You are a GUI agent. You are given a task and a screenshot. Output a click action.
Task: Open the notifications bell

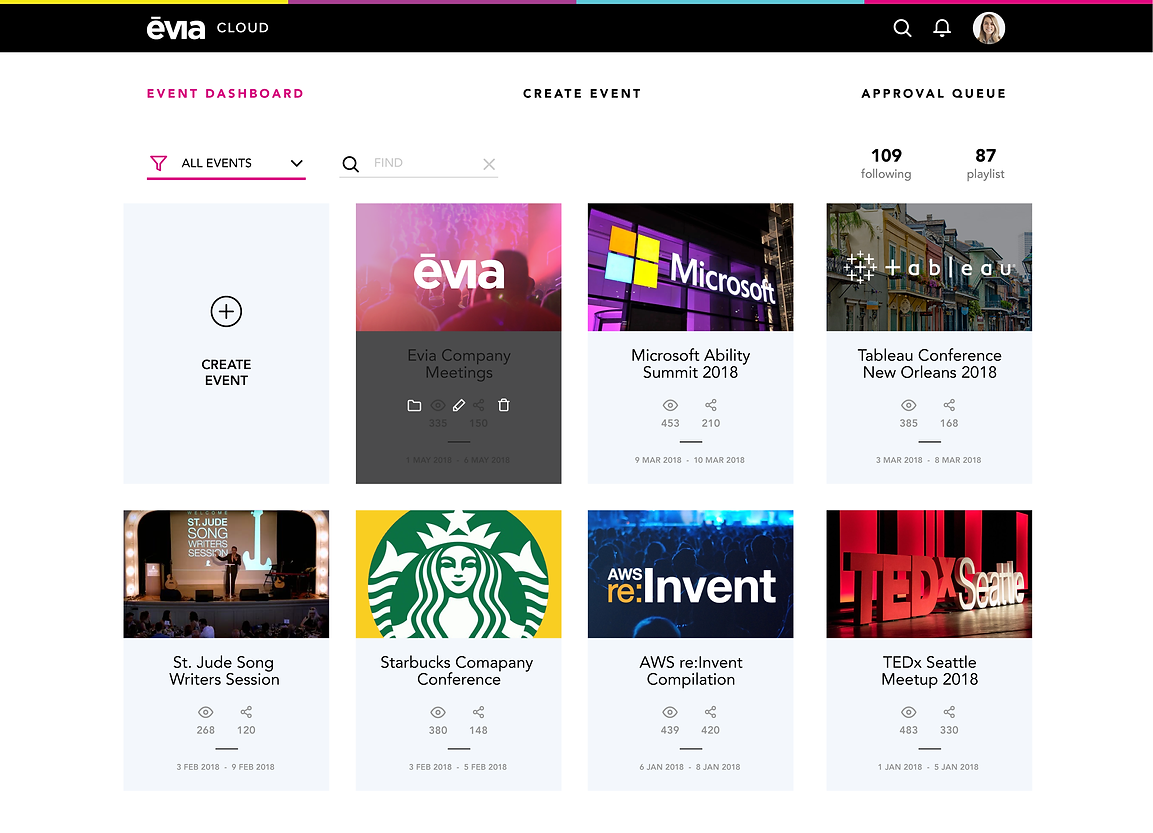[942, 28]
